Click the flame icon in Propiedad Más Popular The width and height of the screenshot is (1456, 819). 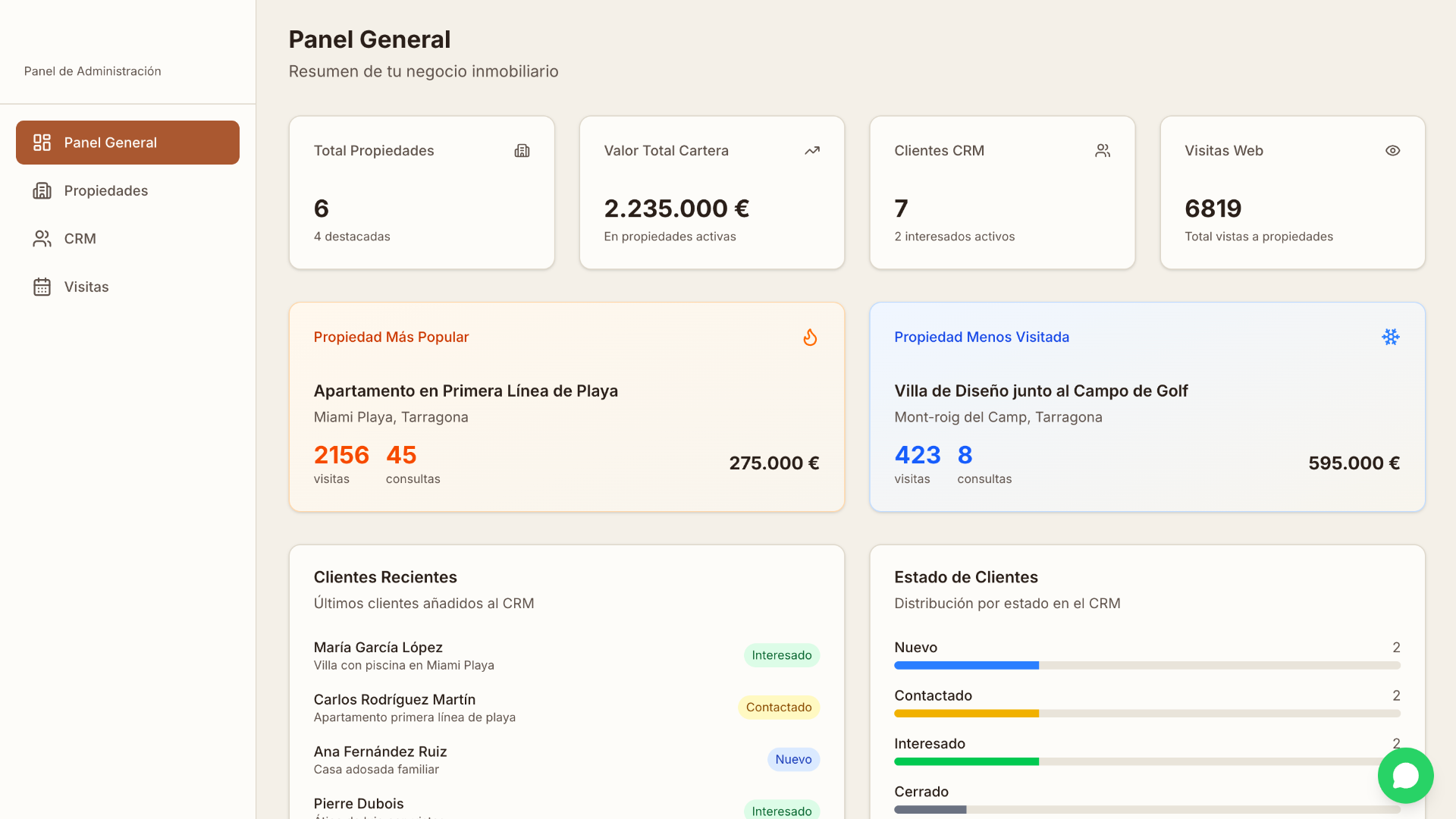(x=810, y=337)
